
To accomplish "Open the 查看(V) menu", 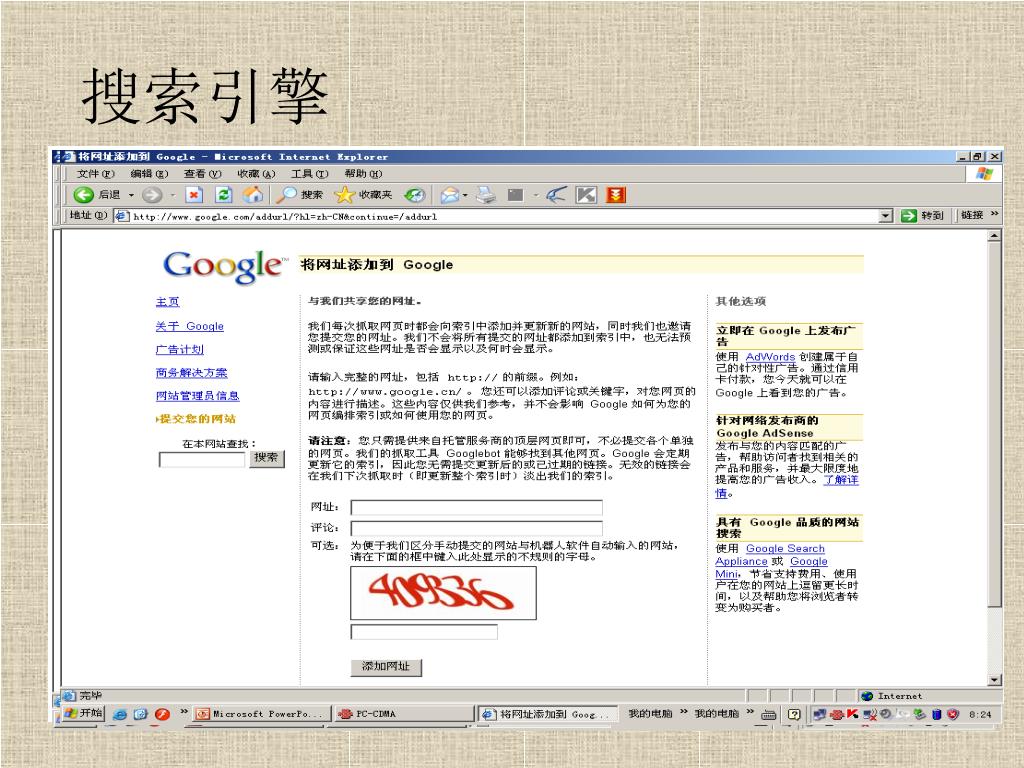I will point(202,174).
